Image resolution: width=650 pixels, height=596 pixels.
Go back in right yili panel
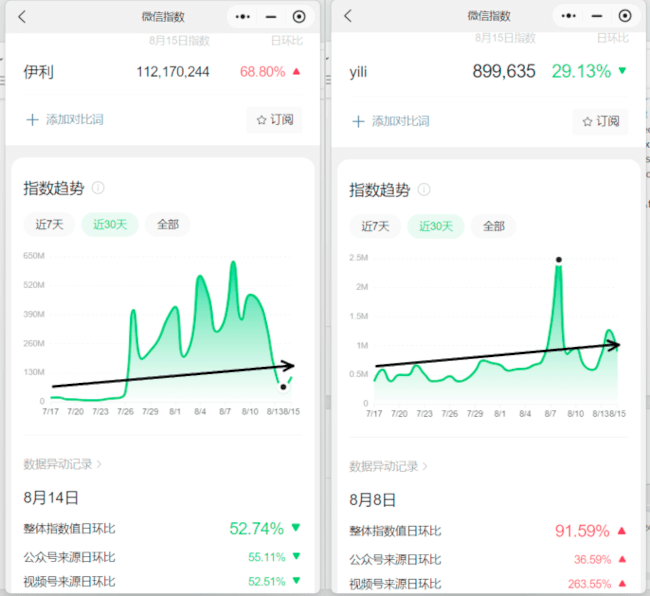pyautogui.click(x=348, y=16)
